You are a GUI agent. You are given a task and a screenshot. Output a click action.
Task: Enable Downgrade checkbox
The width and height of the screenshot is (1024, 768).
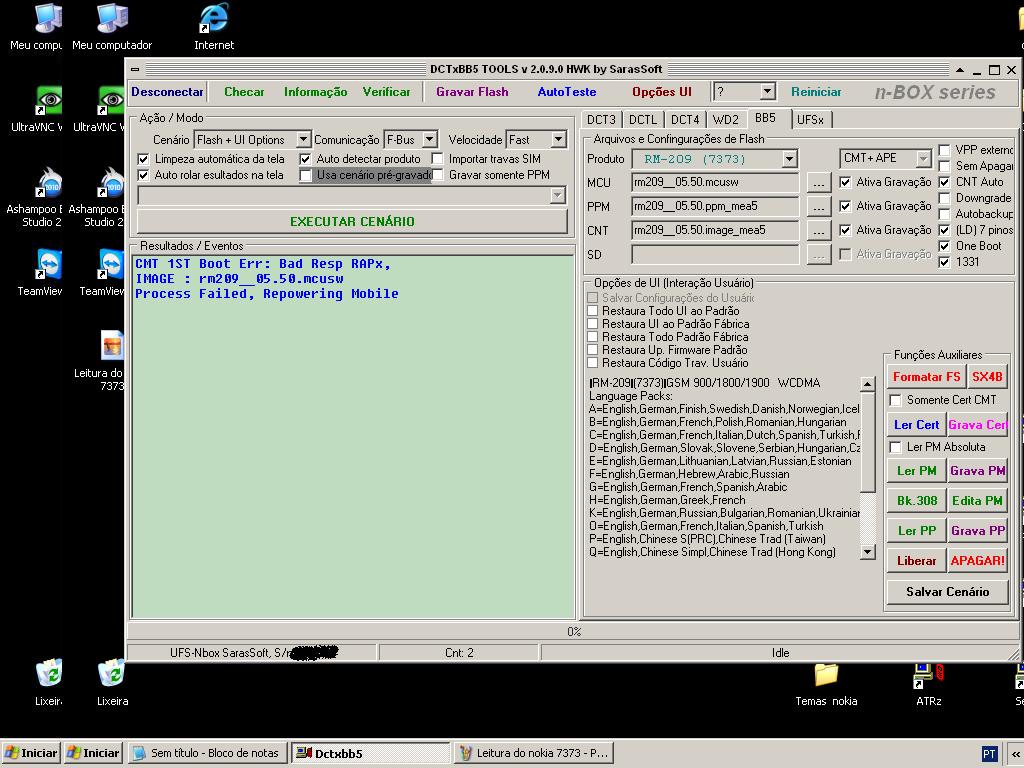point(944,198)
